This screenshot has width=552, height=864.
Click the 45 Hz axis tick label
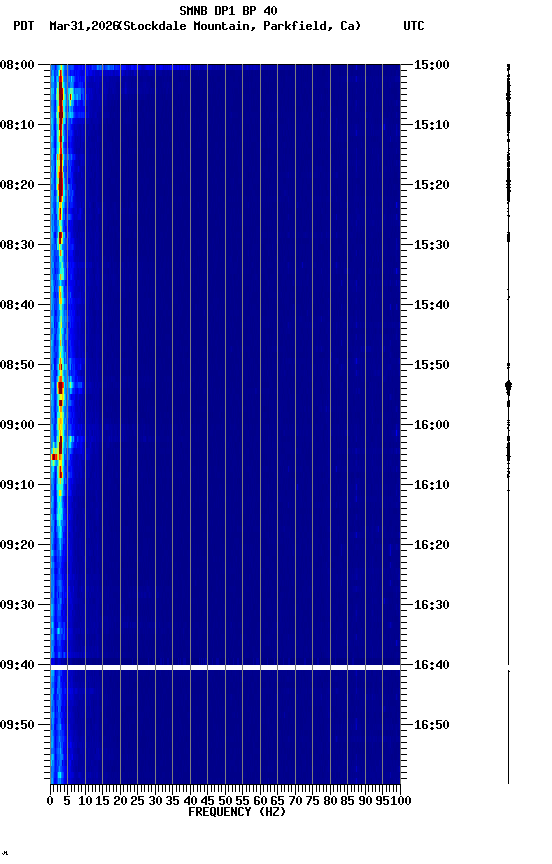pyautogui.click(x=207, y=802)
